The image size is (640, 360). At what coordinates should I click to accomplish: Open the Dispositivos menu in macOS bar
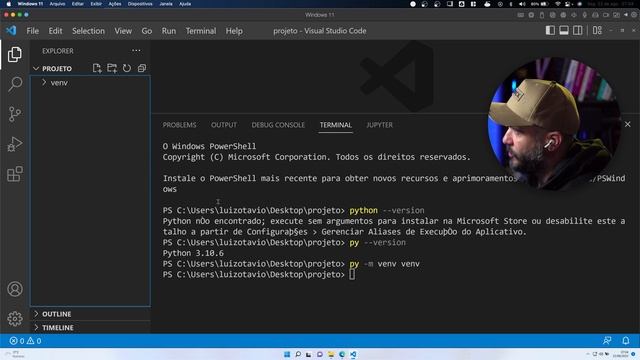tap(140, 4)
